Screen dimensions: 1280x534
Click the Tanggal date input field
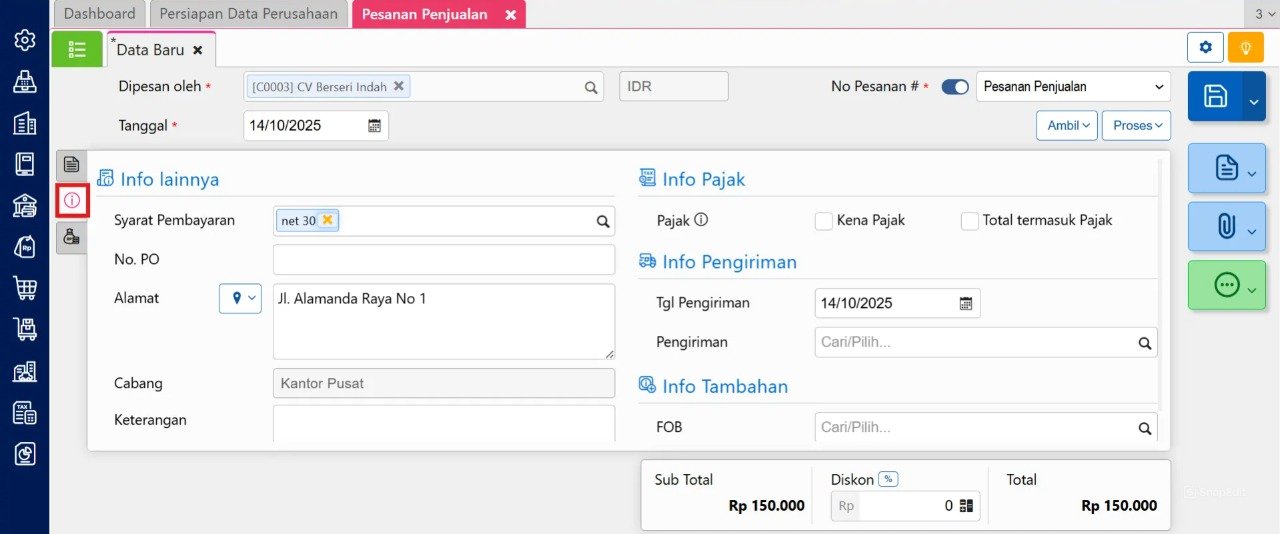tap(316, 126)
